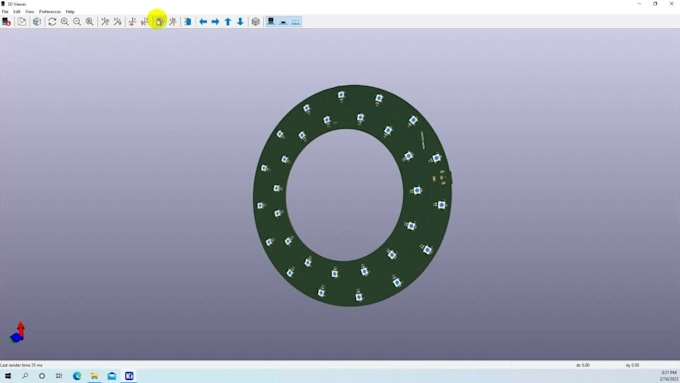The image size is (680, 383).
Task: Click zoom to fit board icon
Action: pos(89,22)
